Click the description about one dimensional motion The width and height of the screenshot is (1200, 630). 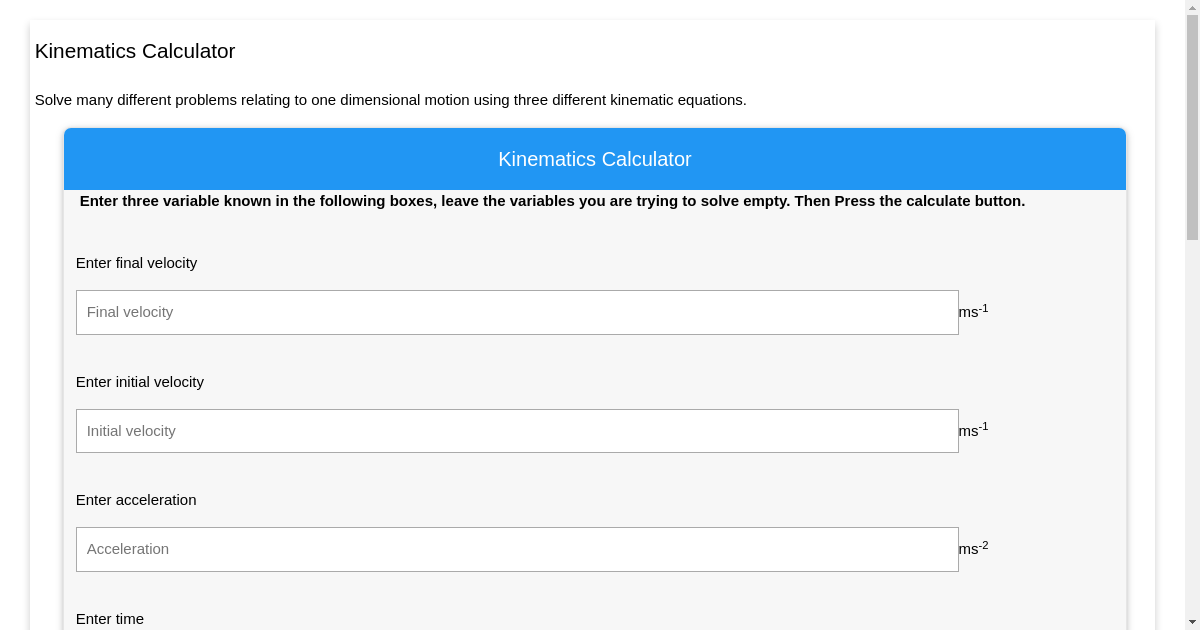click(390, 100)
